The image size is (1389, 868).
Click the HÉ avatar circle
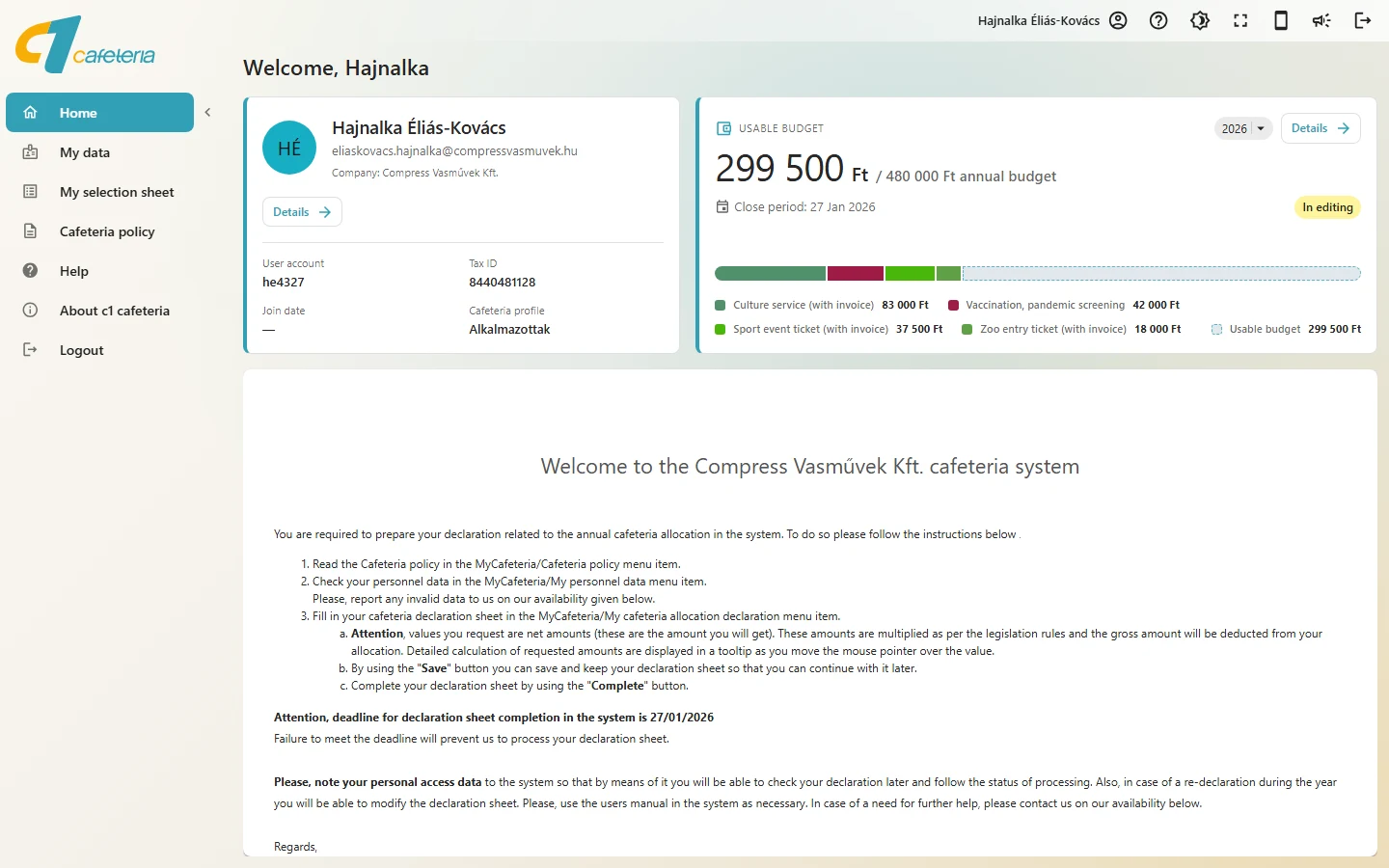(x=289, y=148)
